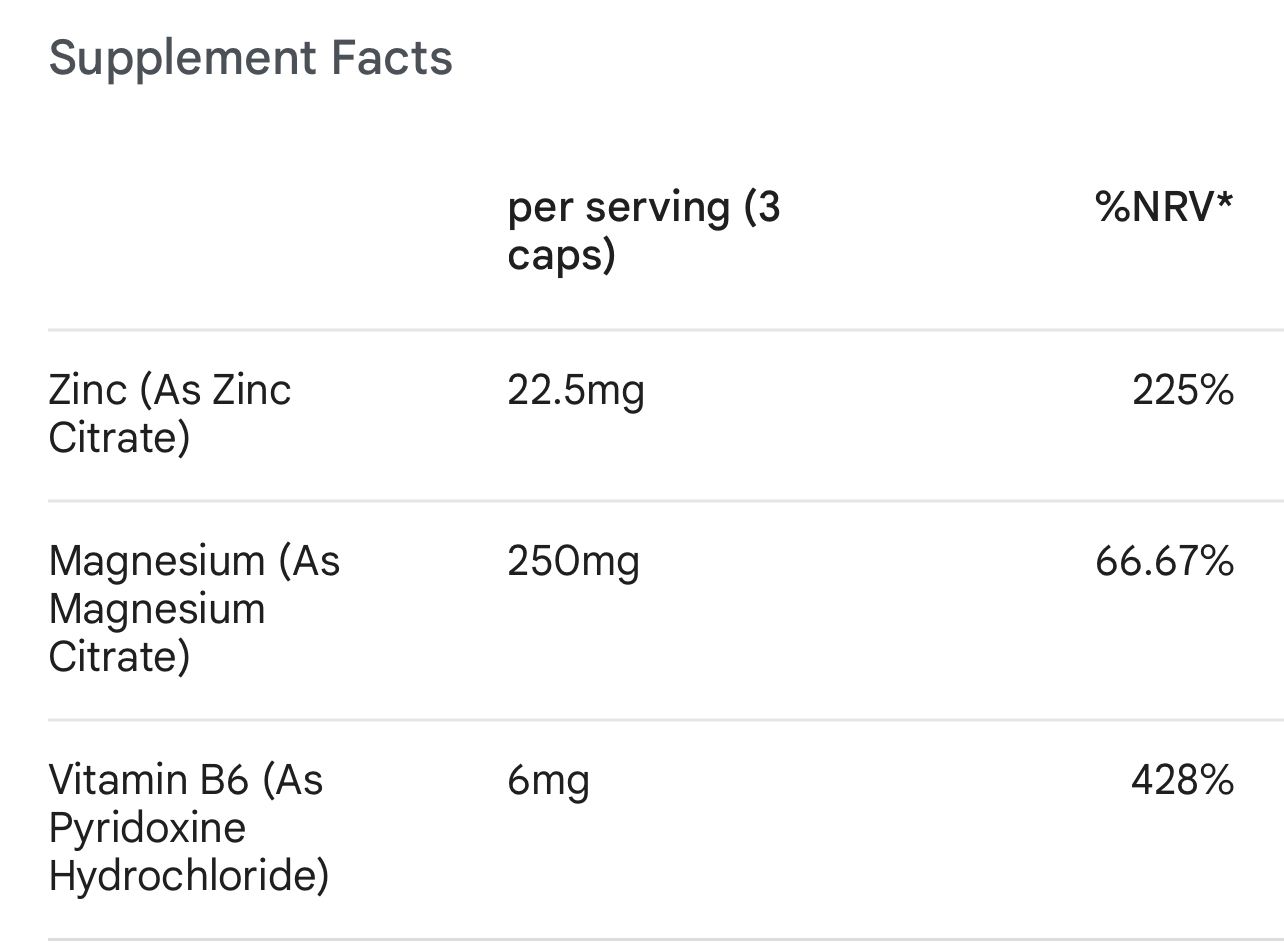
Task: Select the 250mg magnesium amount
Action: tap(573, 561)
